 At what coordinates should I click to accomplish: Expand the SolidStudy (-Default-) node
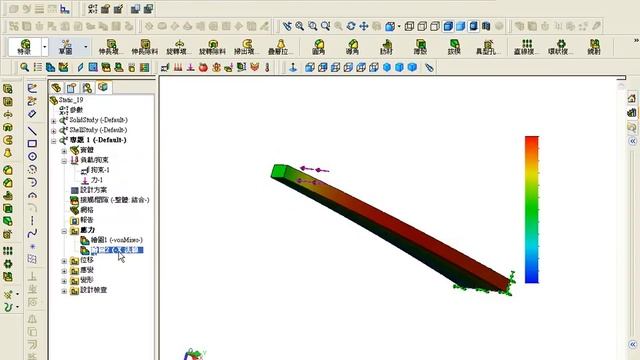point(53,121)
